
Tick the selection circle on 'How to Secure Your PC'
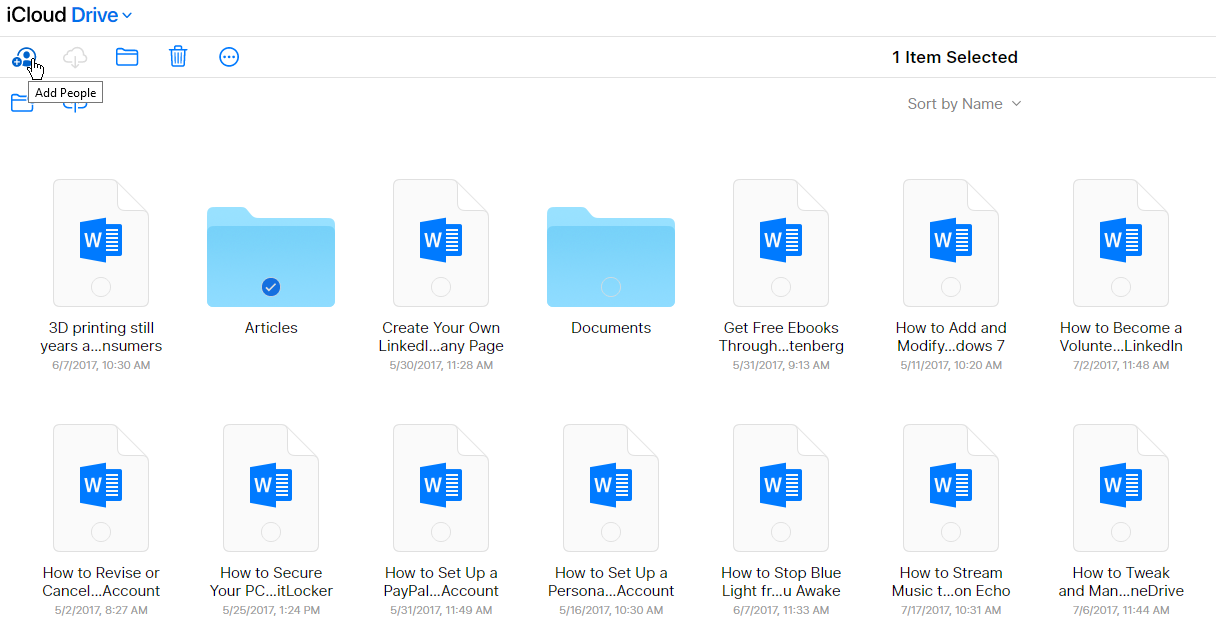[271, 532]
